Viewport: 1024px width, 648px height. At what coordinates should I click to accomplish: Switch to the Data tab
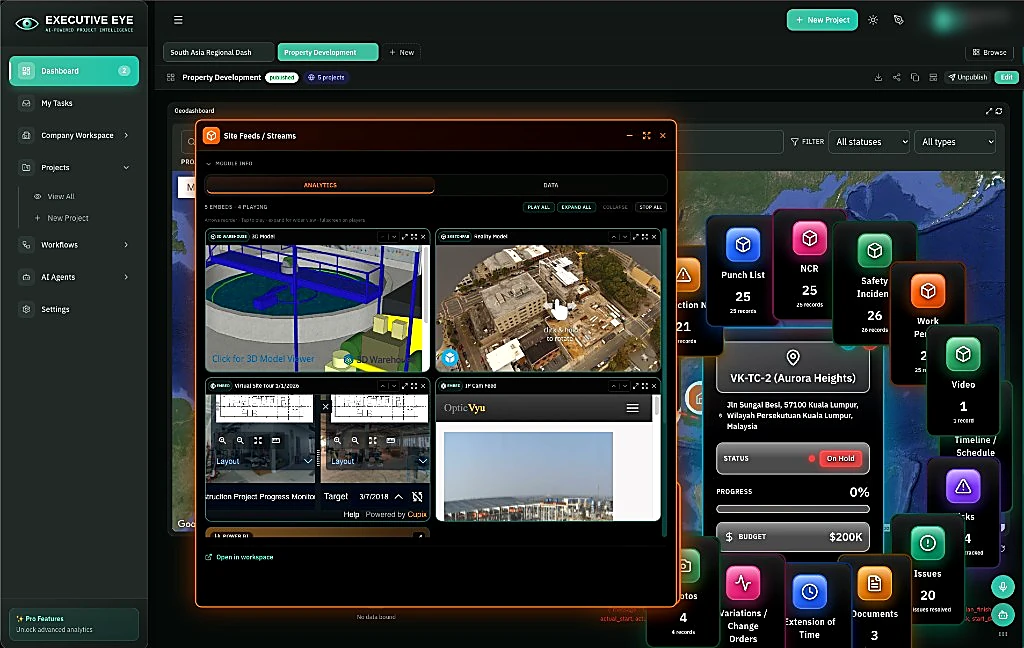[551, 186]
